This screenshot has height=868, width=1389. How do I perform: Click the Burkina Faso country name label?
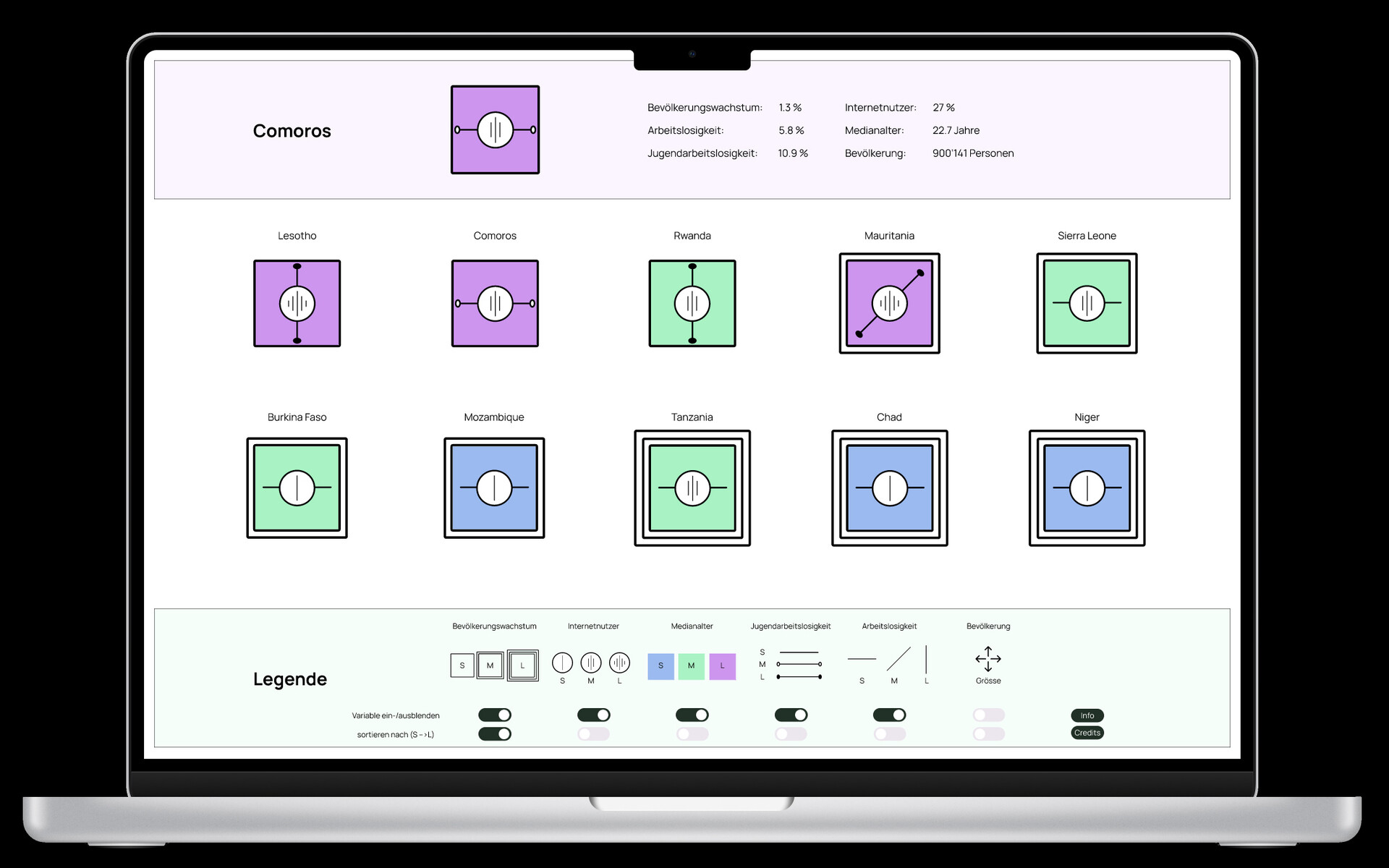pos(297,417)
